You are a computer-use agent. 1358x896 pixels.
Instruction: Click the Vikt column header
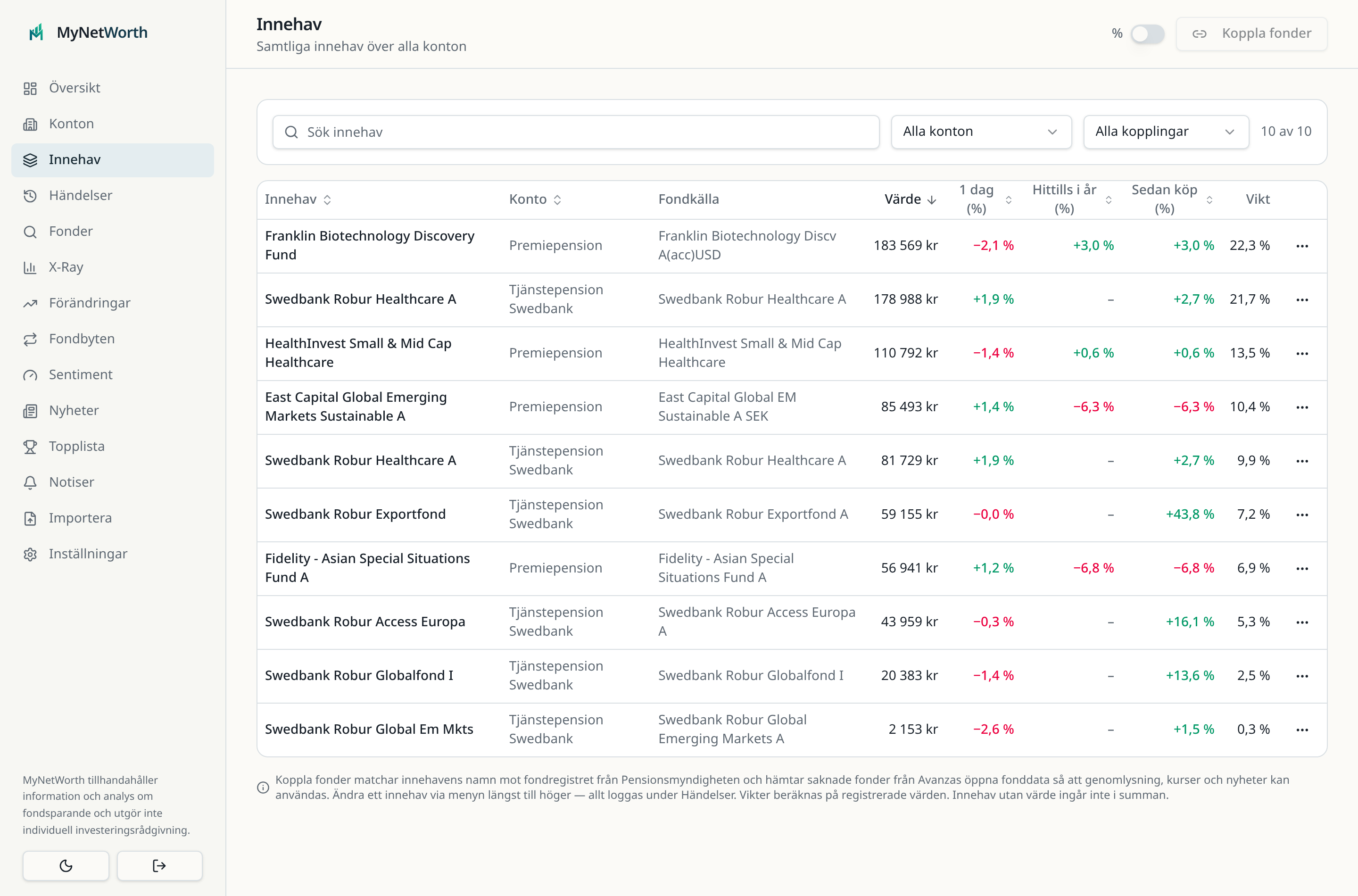click(1258, 199)
